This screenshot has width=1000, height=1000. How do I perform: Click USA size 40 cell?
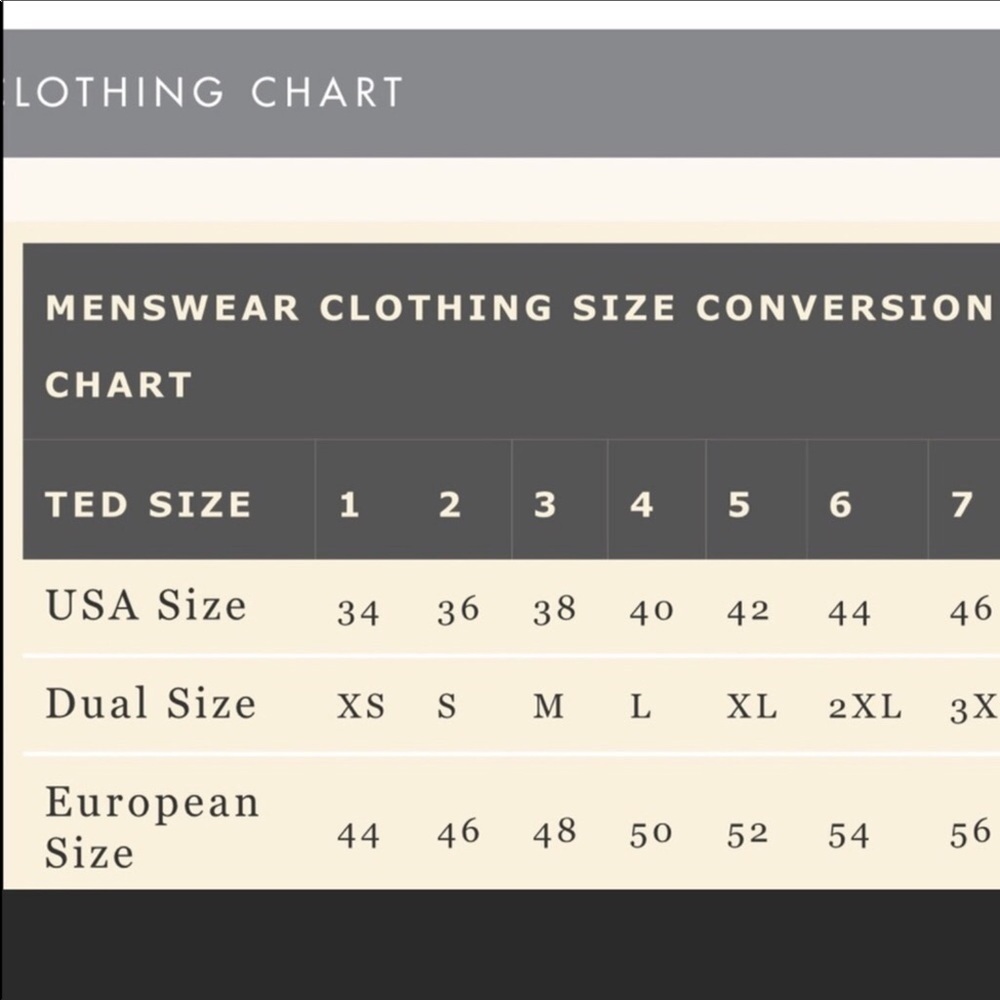[x=651, y=611]
